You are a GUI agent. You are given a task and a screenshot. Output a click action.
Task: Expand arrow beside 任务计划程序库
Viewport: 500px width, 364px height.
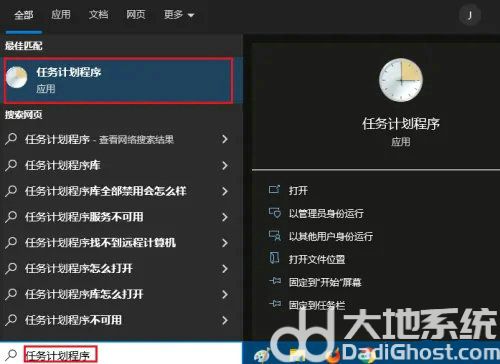point(225,165)
